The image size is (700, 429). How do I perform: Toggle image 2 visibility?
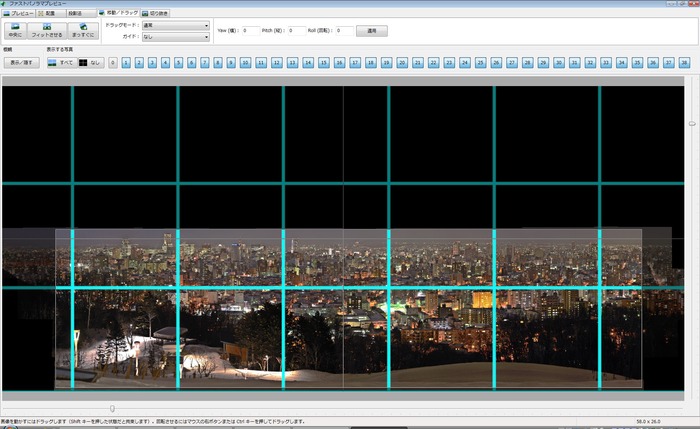(x=139, y=62)
